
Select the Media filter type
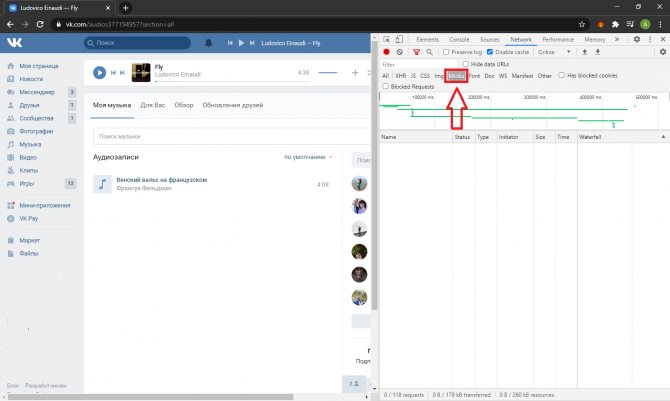(x=456, y=76)
